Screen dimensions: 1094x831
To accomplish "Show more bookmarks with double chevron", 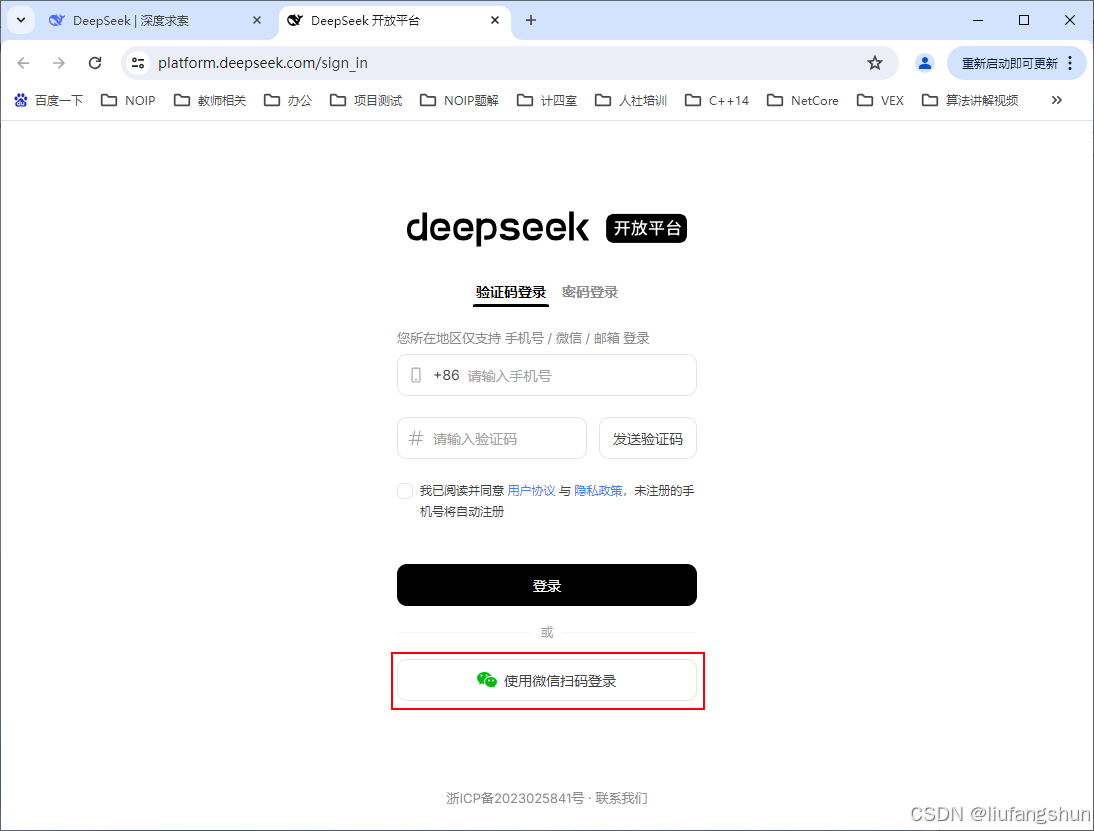I will coord(1056,100).
